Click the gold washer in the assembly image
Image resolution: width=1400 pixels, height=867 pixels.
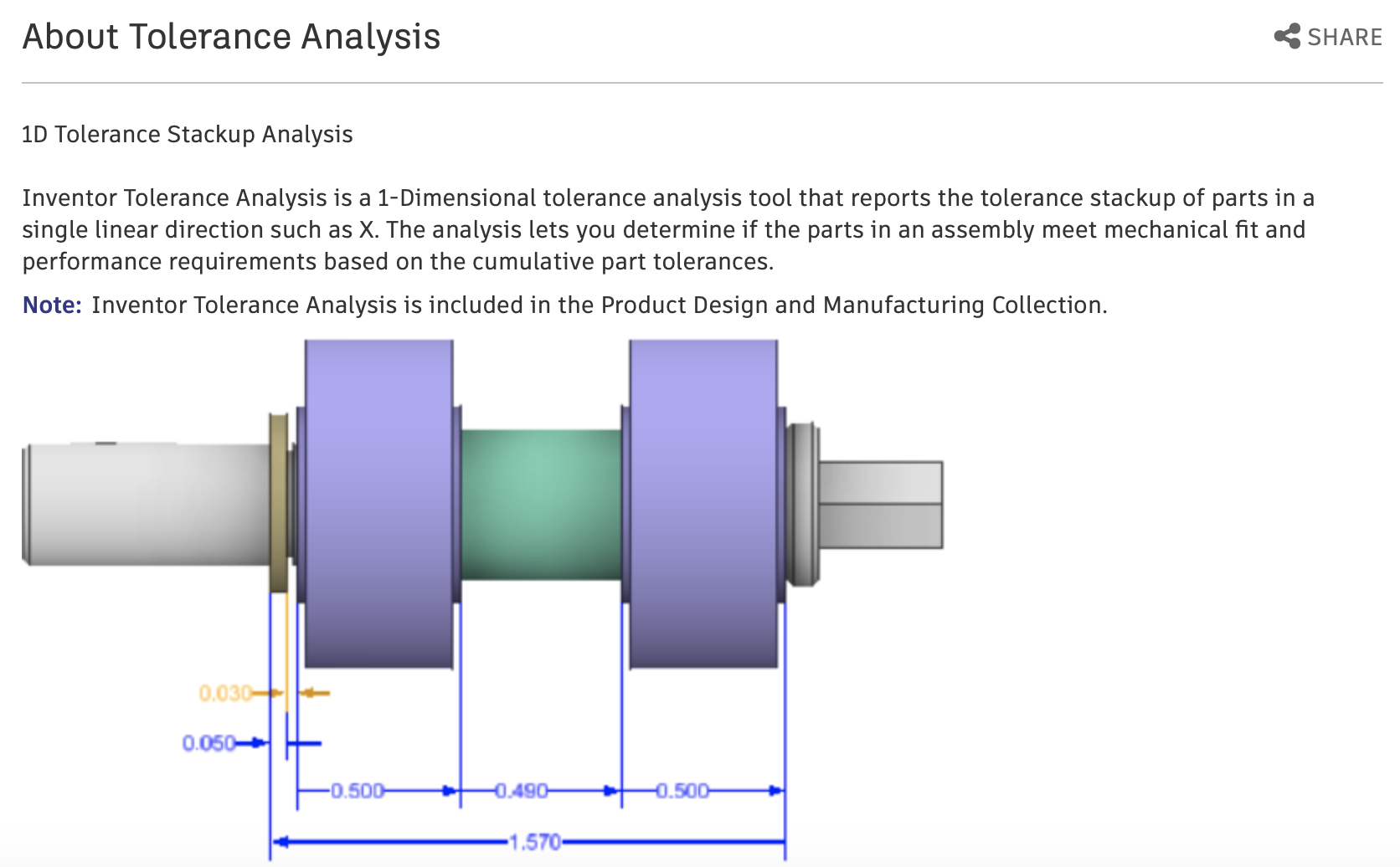pos(279,500)
